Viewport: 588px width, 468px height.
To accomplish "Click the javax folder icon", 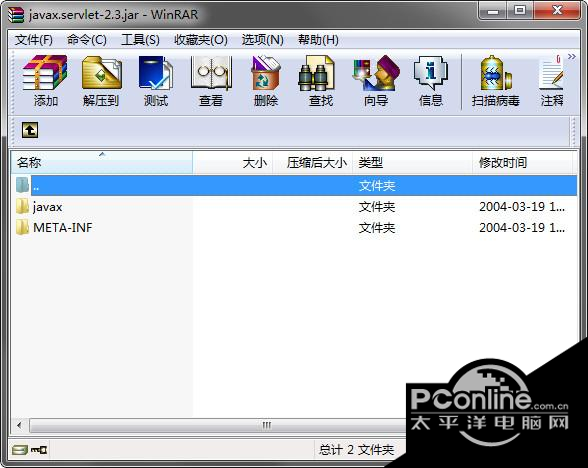I will tap(22, 206).
